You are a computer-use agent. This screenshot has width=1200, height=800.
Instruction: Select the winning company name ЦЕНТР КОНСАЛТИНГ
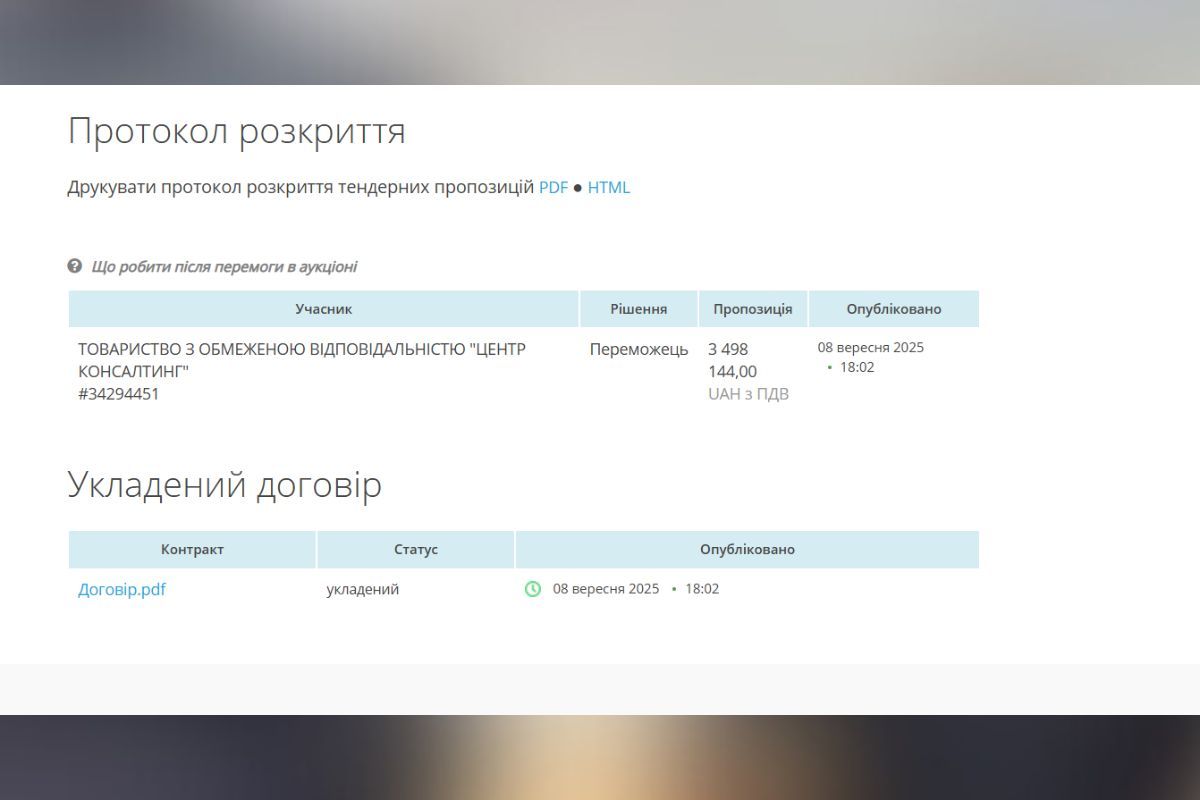click(300, 360)
